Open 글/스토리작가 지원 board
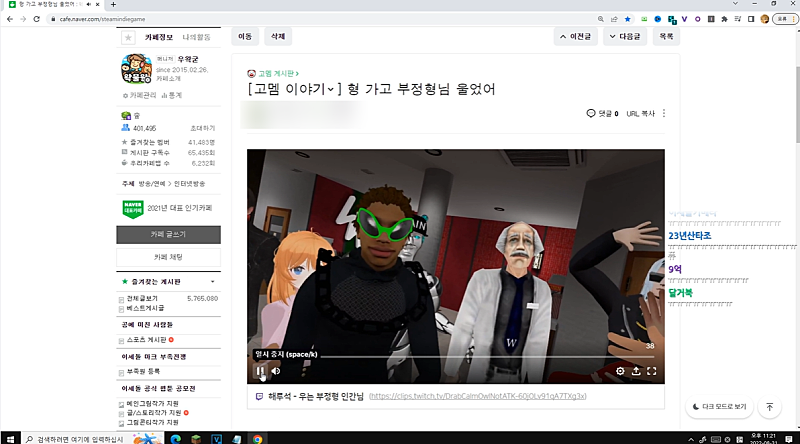The image size is (800, 444). (154, 413)
